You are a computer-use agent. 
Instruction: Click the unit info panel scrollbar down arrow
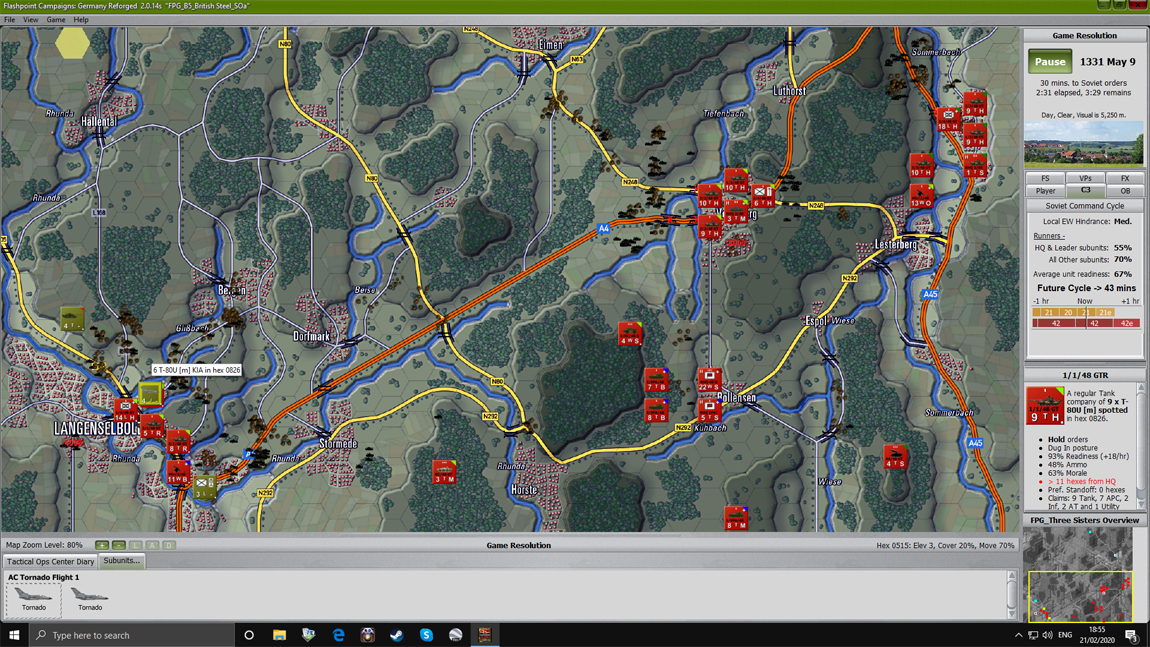coord(1140,503)
